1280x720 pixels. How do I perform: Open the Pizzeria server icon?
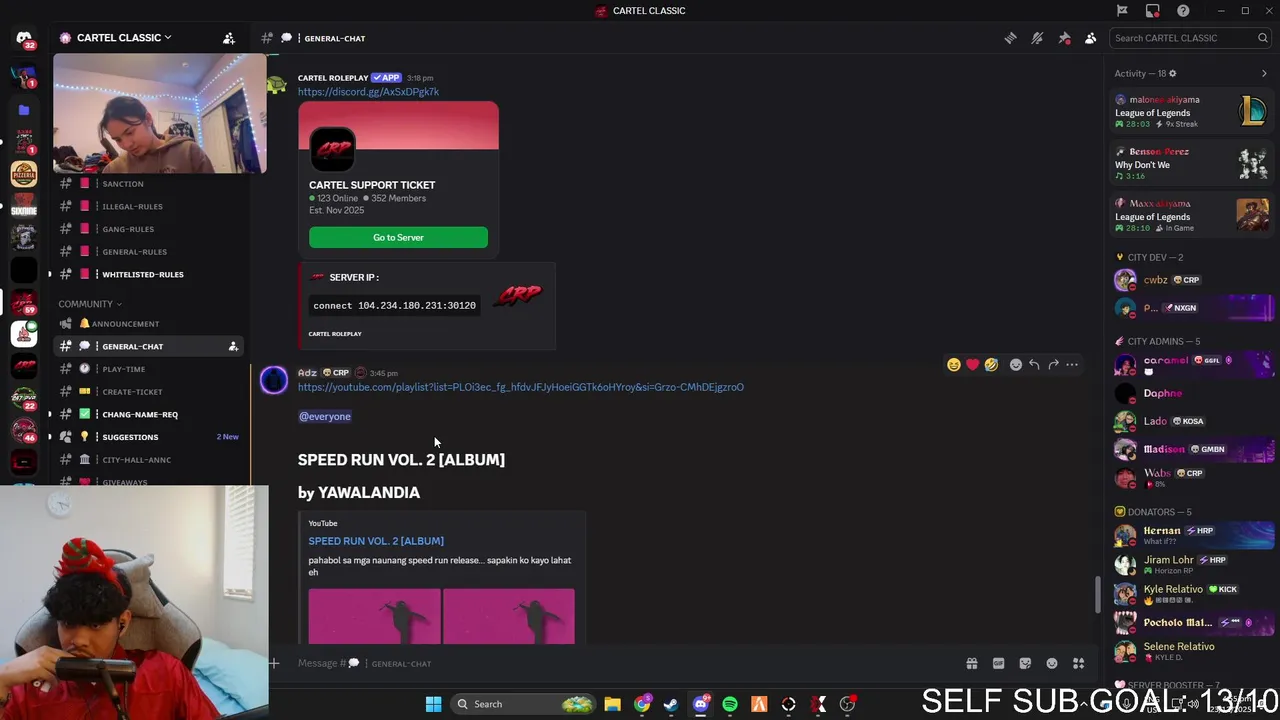click(24, 174)
